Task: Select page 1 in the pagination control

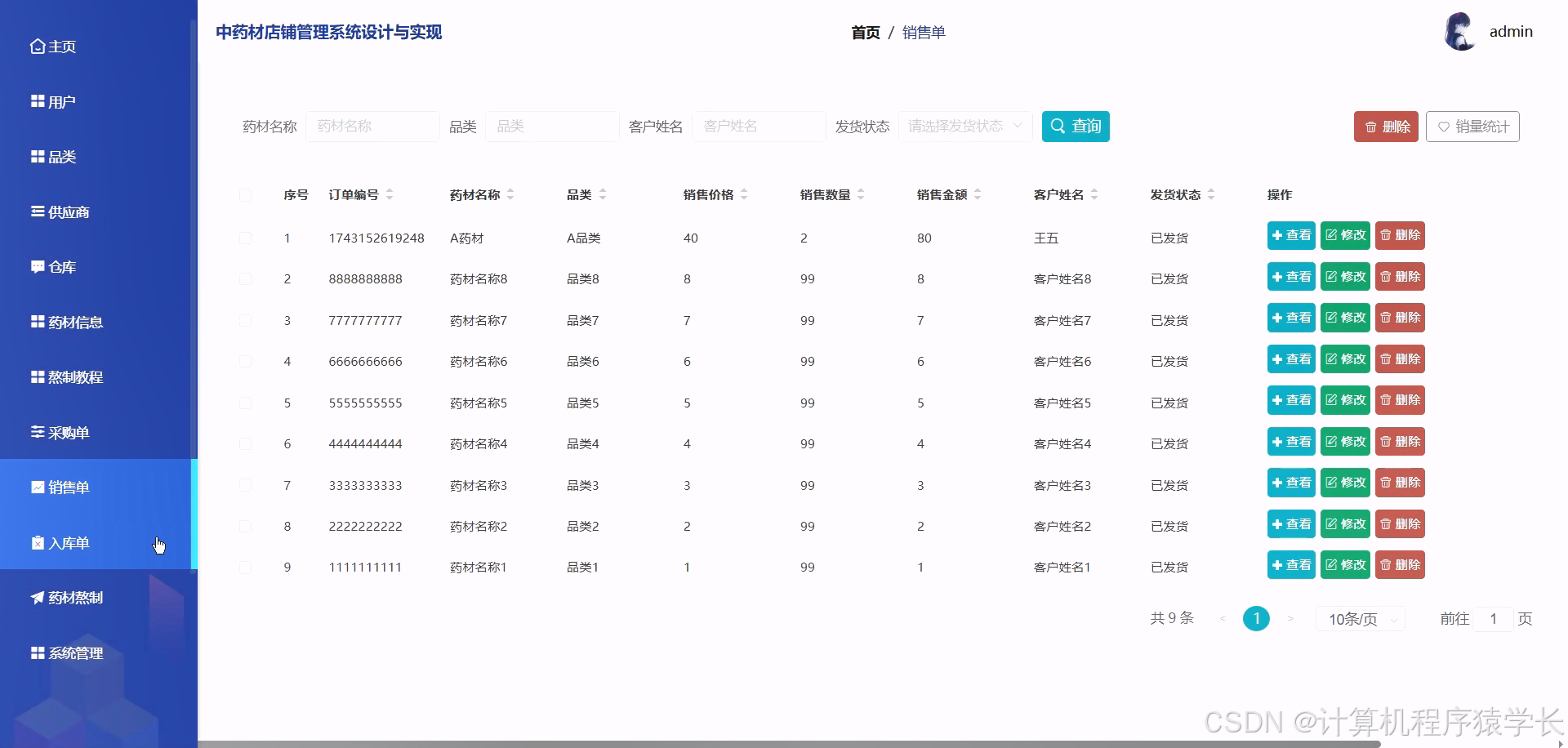Action: point(1256,618)
